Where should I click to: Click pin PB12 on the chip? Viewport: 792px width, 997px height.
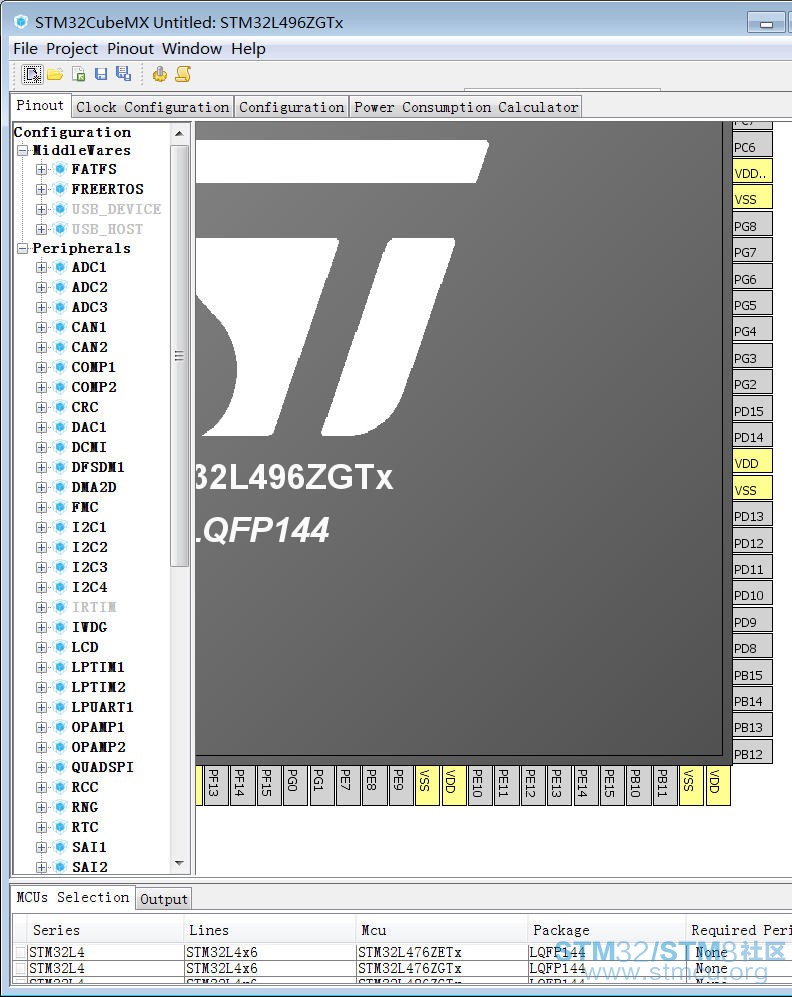(753, 754)
